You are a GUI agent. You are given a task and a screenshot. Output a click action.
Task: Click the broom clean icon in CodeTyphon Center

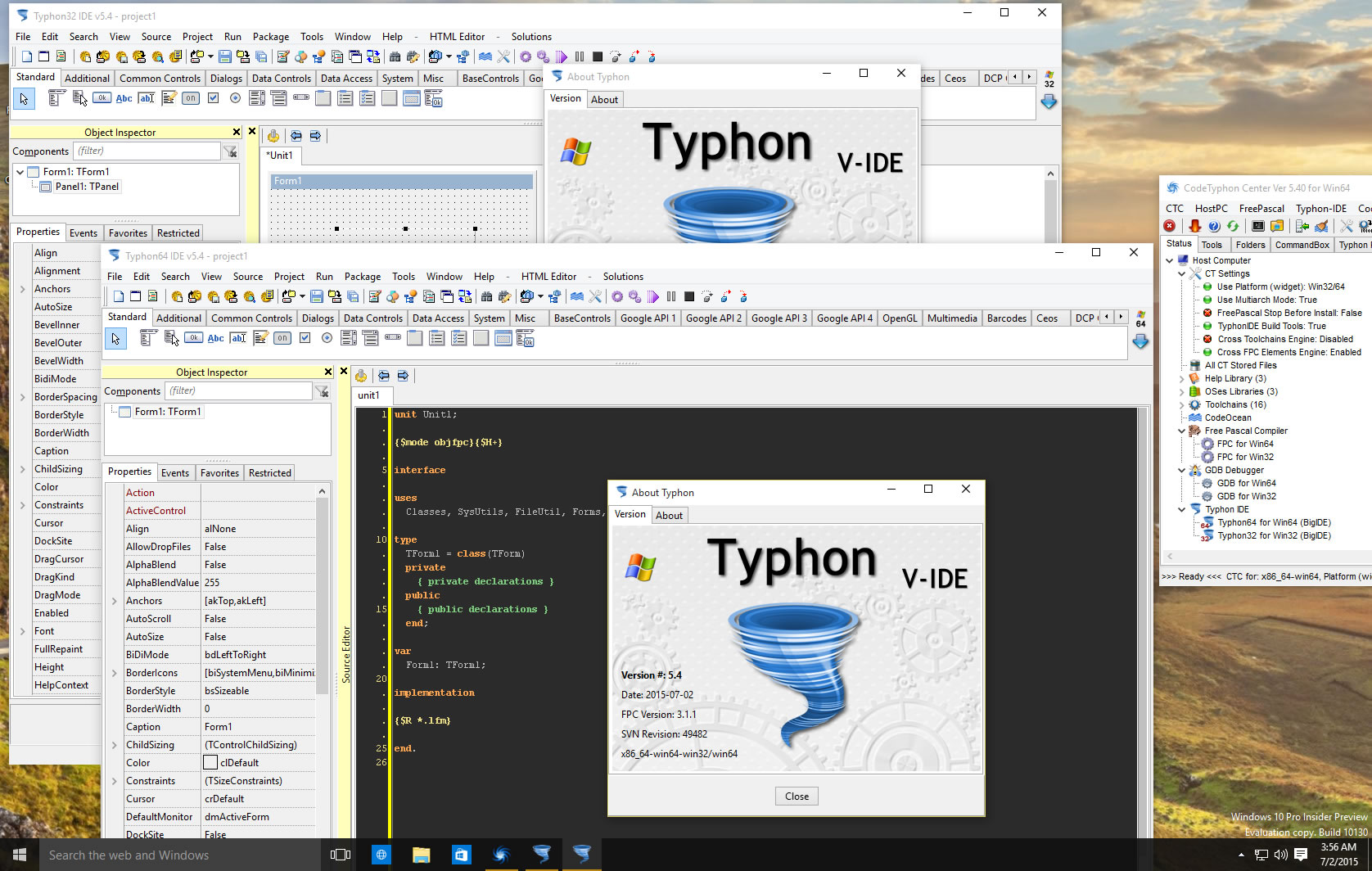click(x=1321, y=226)
